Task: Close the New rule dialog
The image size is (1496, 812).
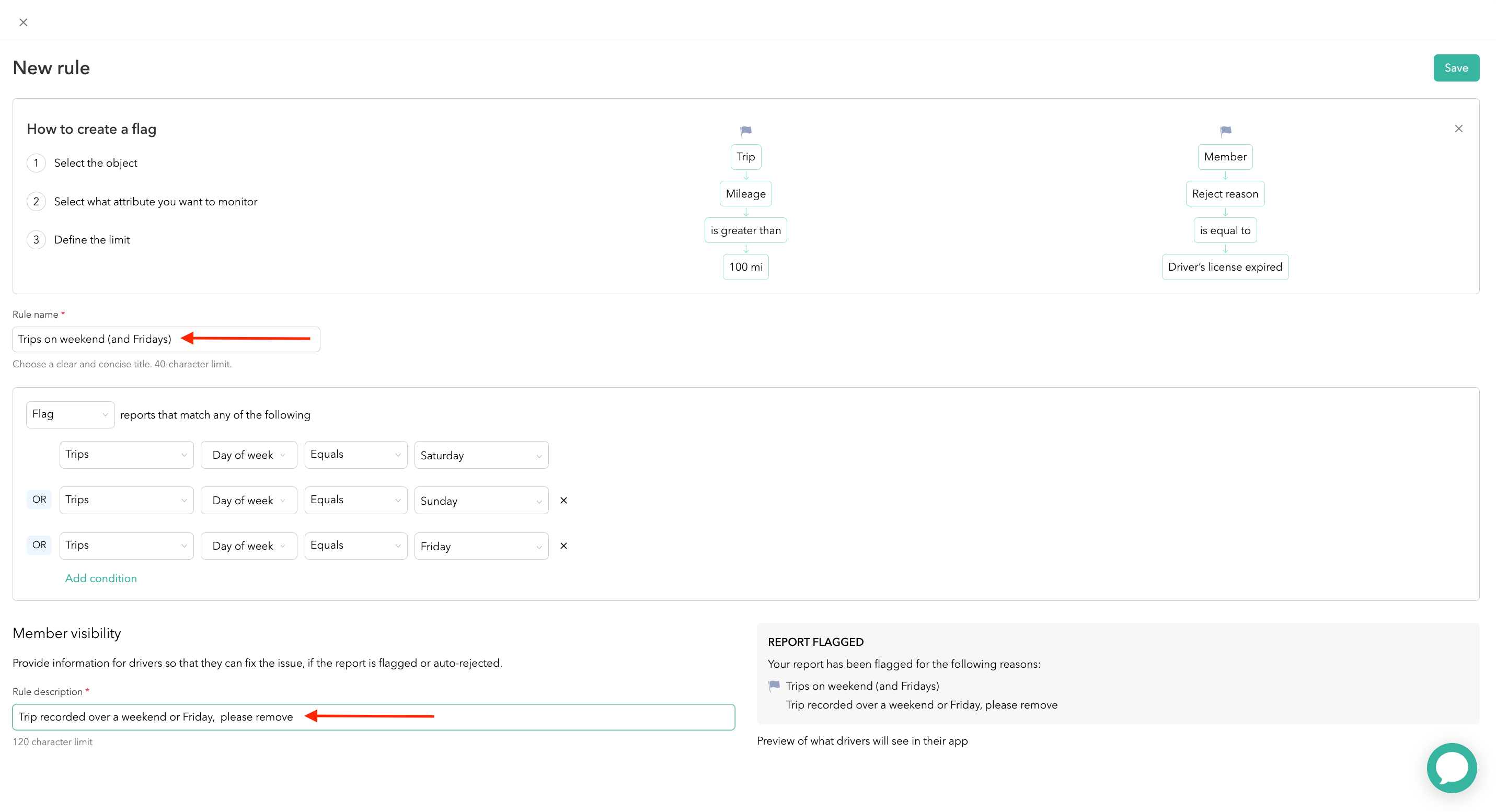Action: pyautogui.click(x=23, y=22)
